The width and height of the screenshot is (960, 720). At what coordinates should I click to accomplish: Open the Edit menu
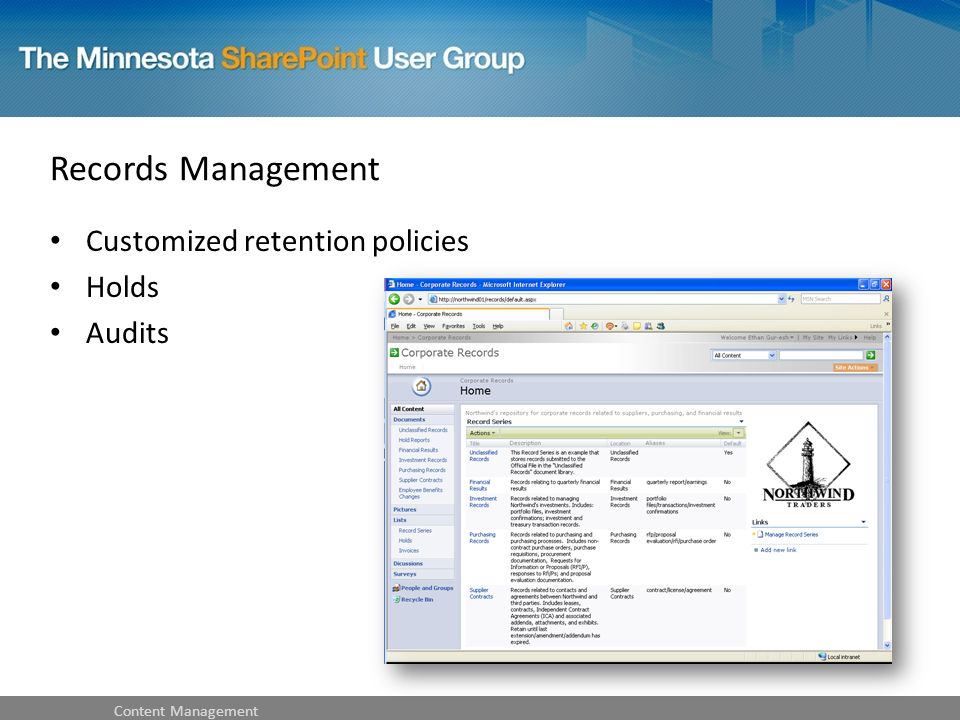point(411,326)
